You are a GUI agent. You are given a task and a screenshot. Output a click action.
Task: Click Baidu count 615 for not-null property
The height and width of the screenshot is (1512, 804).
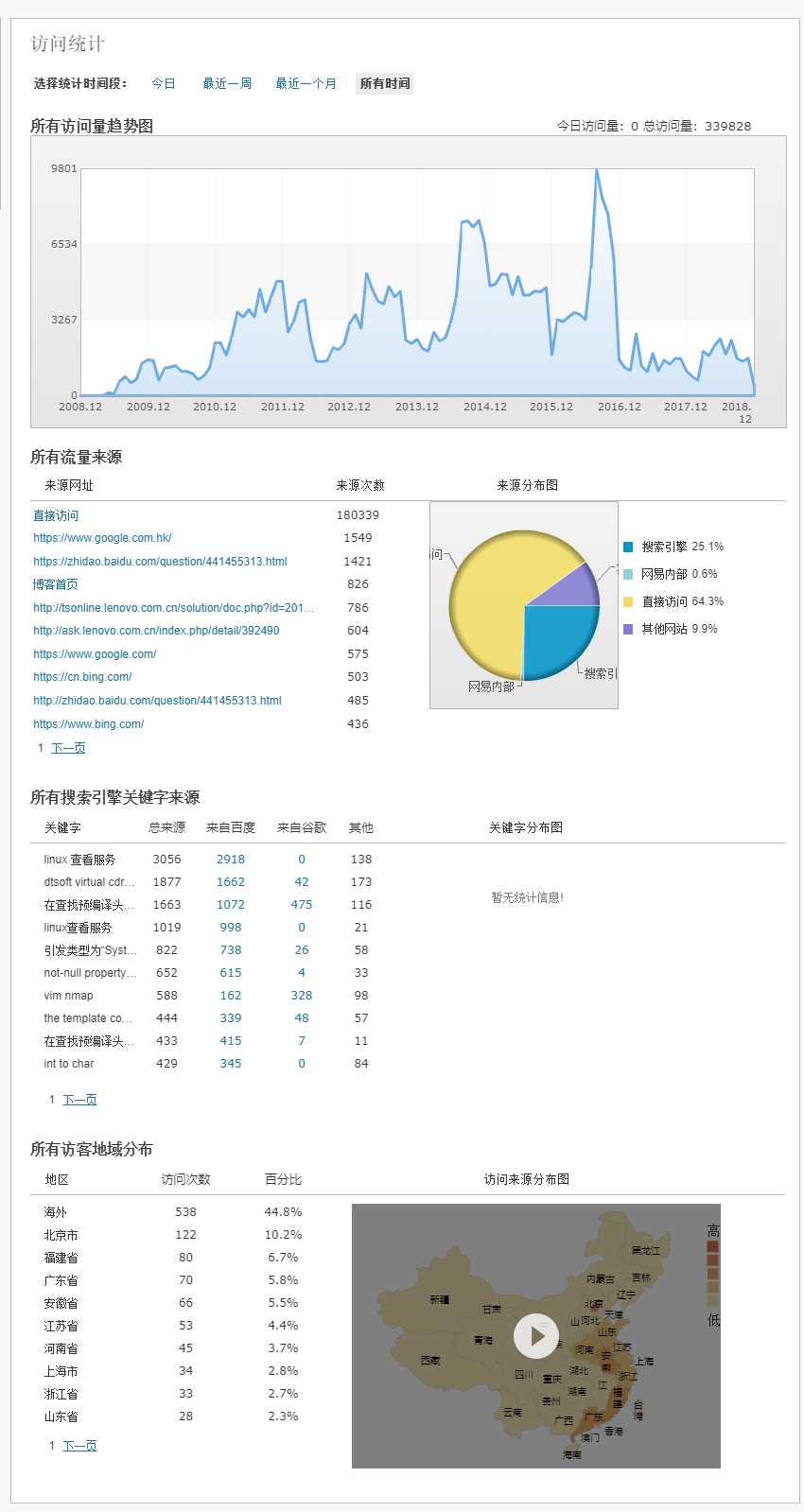click(231, 973)
